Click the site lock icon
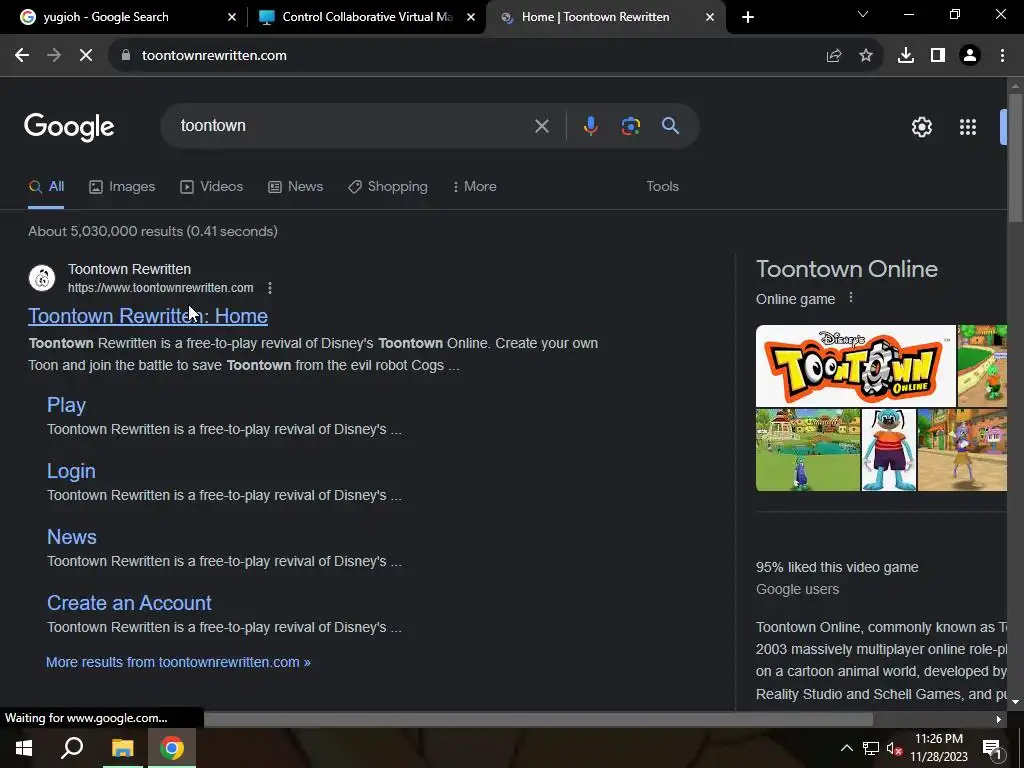This screenshot has width=1024, height=768. pyautogui.click(x=126, y=56)
